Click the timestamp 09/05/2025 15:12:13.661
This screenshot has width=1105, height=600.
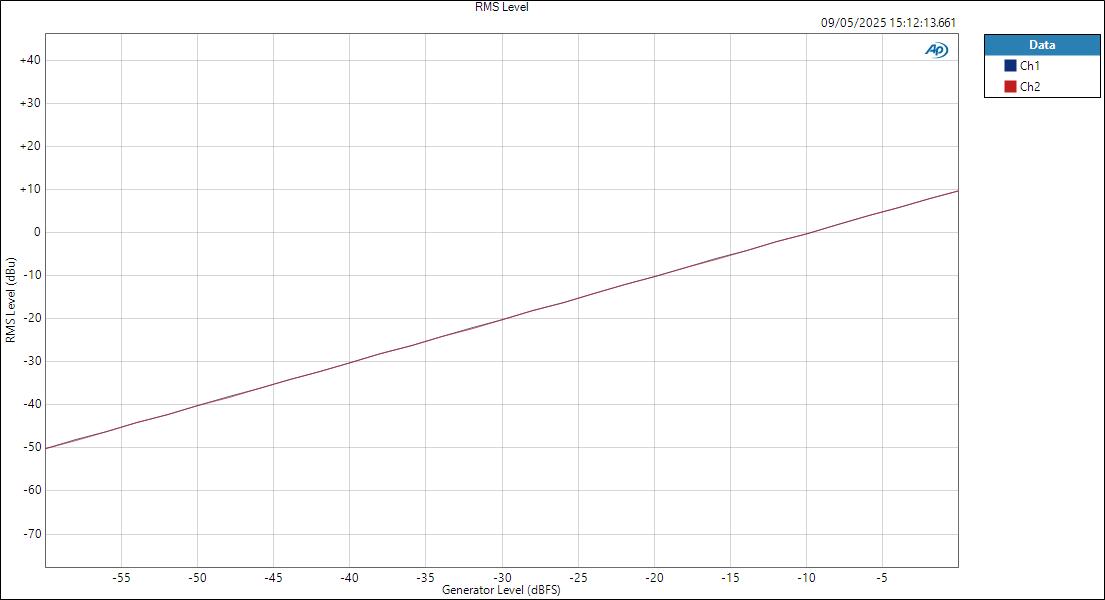click(888, 23)
